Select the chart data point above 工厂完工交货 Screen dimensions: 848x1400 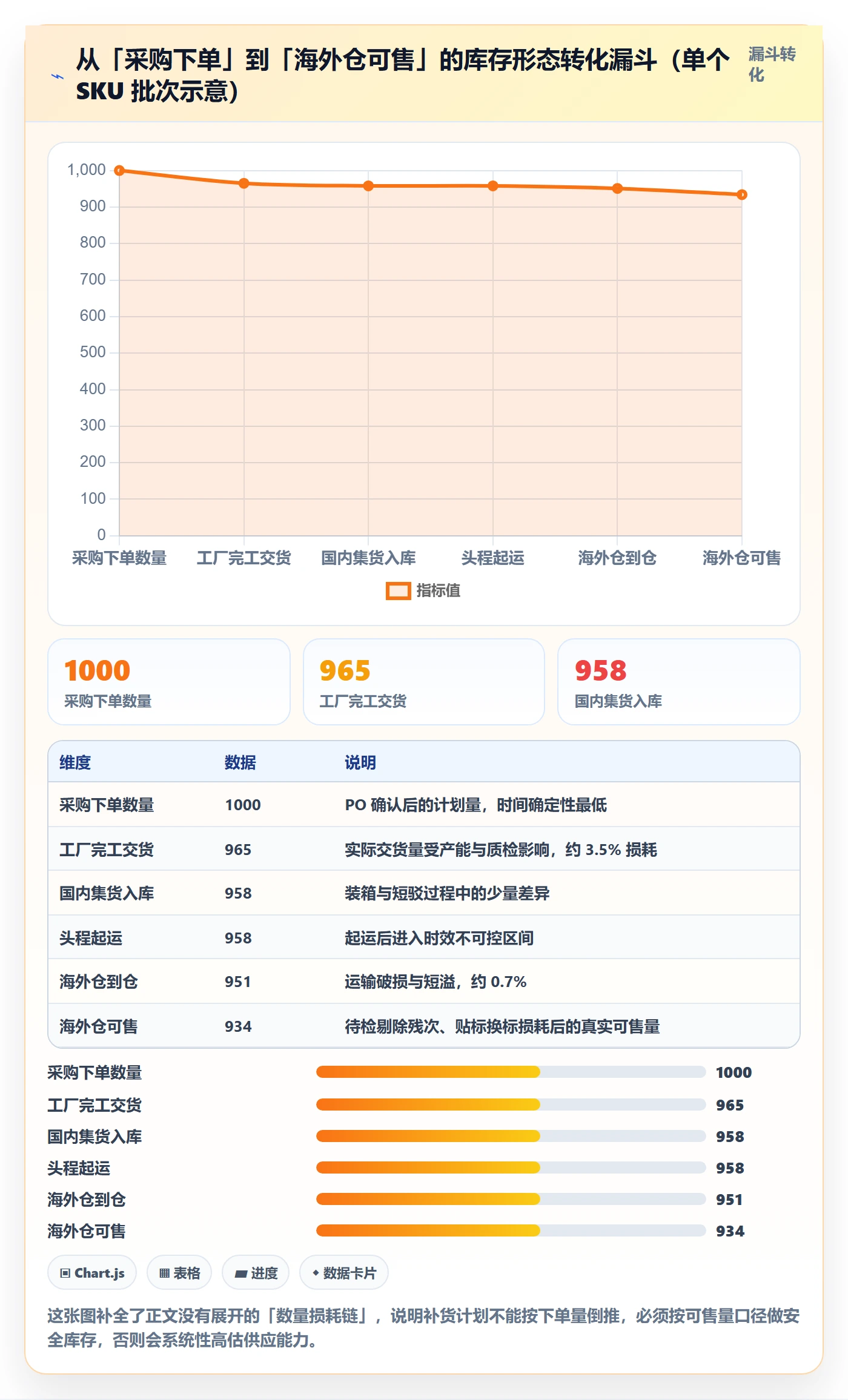click(x=244, y=183)
